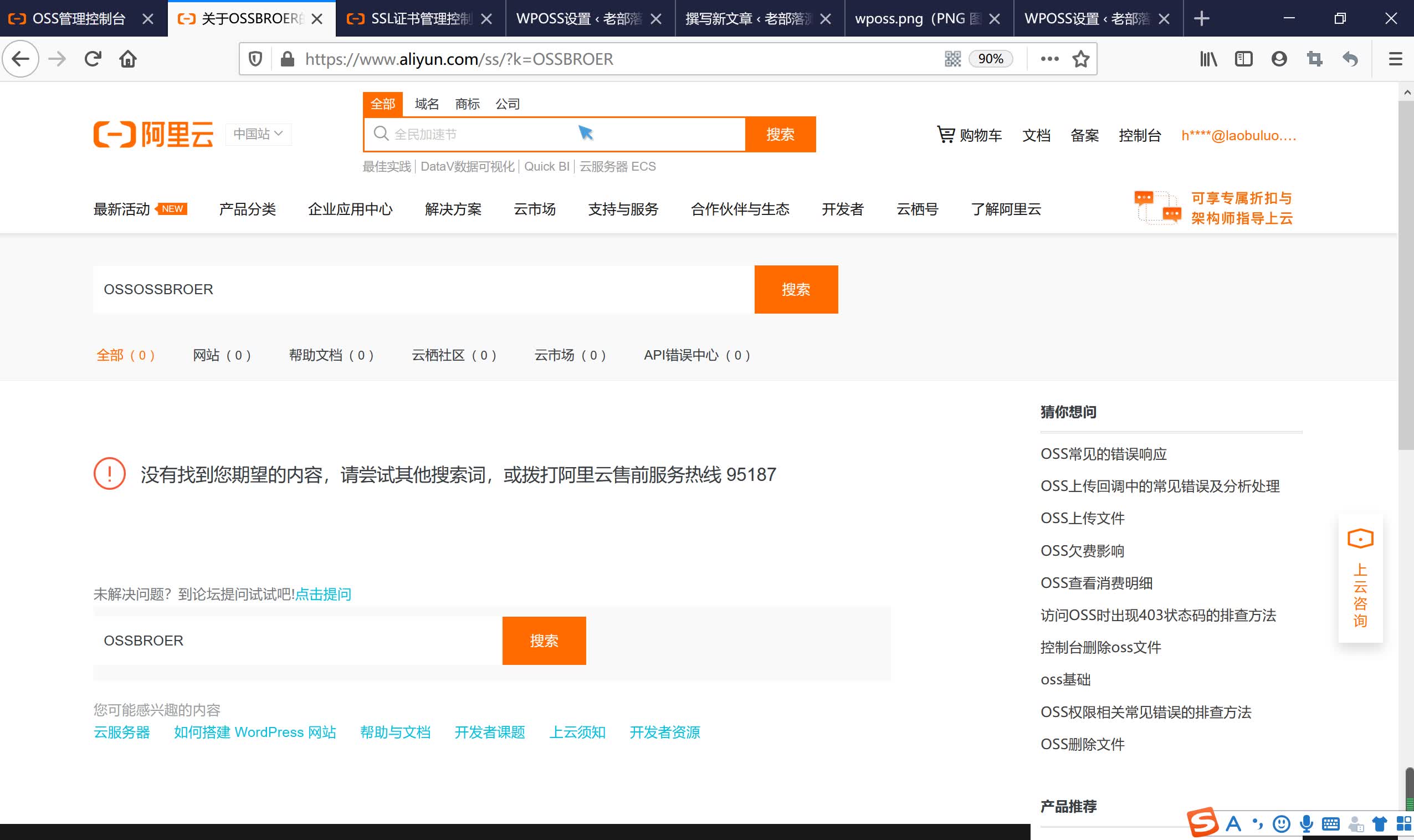
Task: Open the QR code generator icon
Action: pyautogui.click(x=952, y=59)
